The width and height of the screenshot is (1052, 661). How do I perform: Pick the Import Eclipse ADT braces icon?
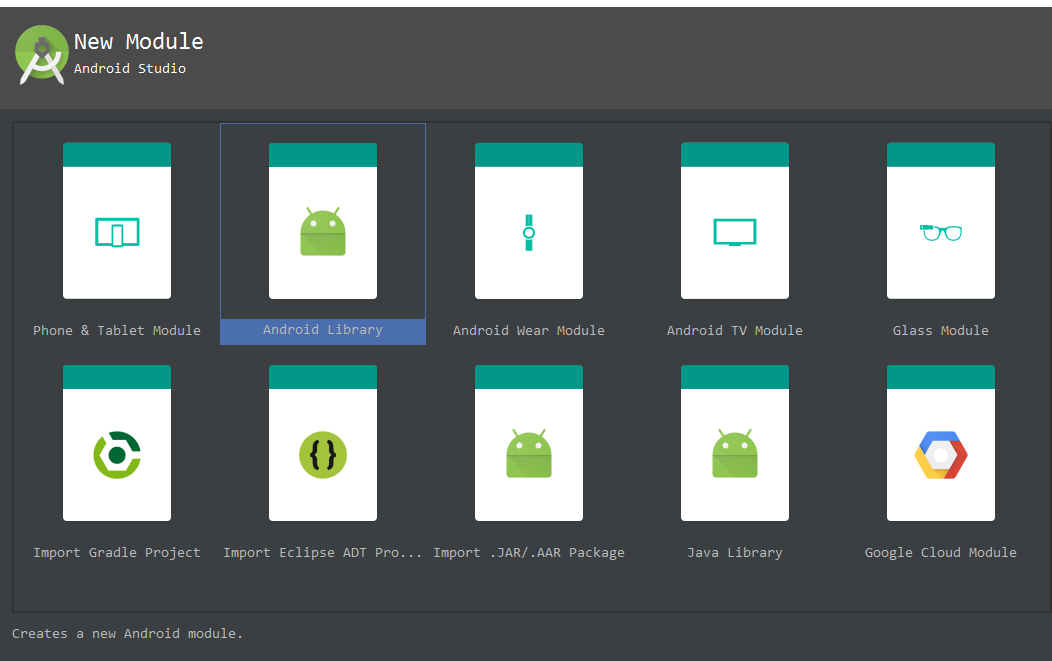tap(323, 455)
